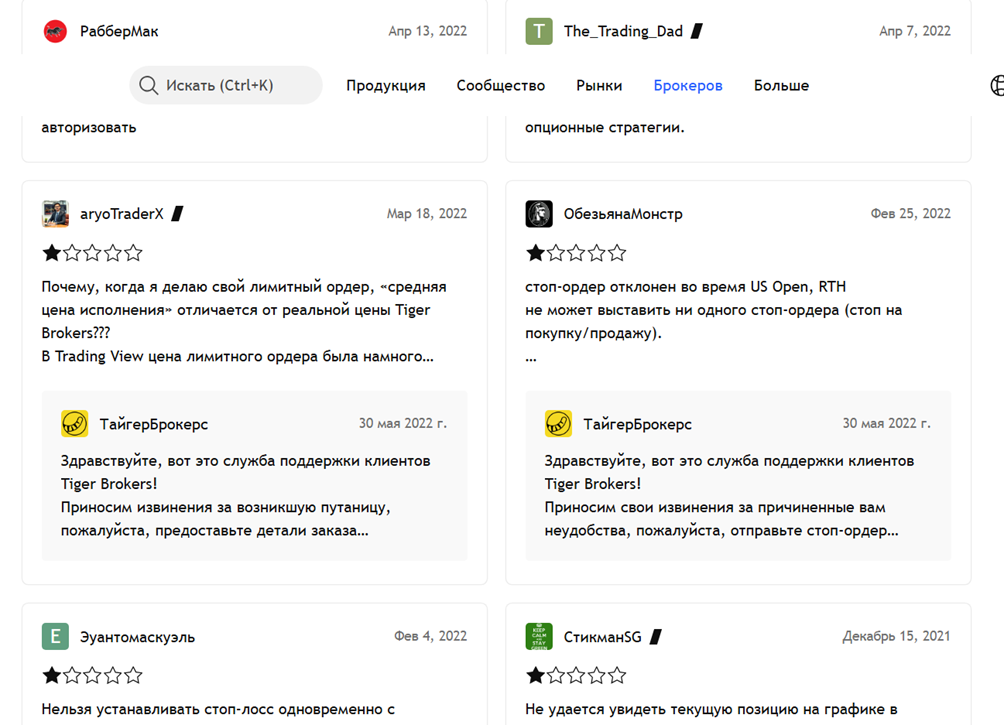Screen dimensions: 1004x725
Task: Click Tiger Brokers logo in ОбезьянаМонстр reply
Action: [558, 424]
